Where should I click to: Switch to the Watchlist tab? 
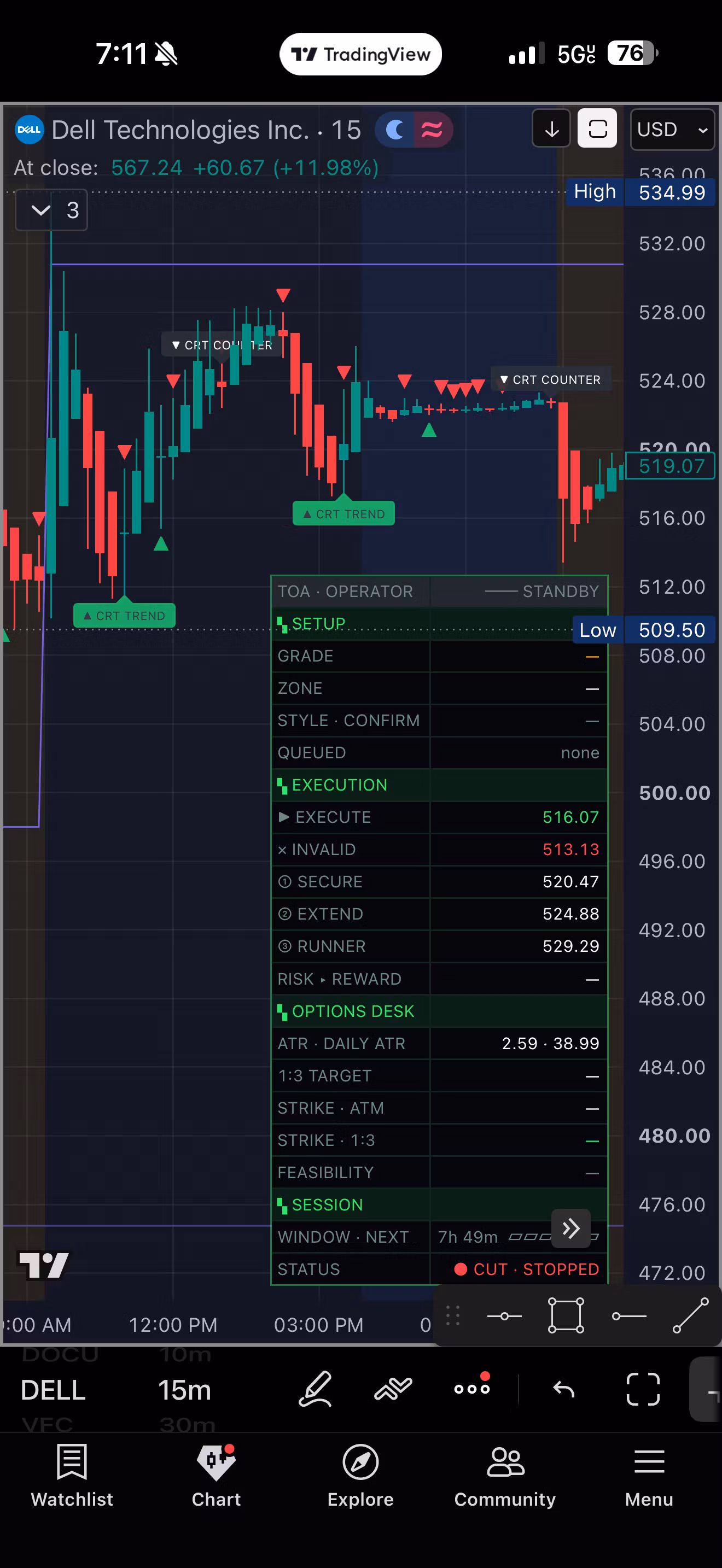(72, 1476)
